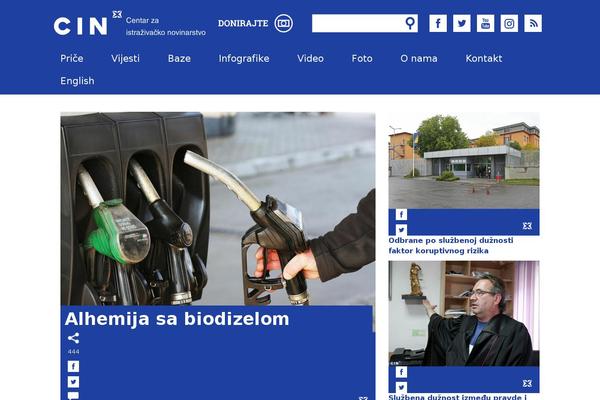Go to the Foto section
This screenshot has width=600, height=400.
click(x=362, y=58)
